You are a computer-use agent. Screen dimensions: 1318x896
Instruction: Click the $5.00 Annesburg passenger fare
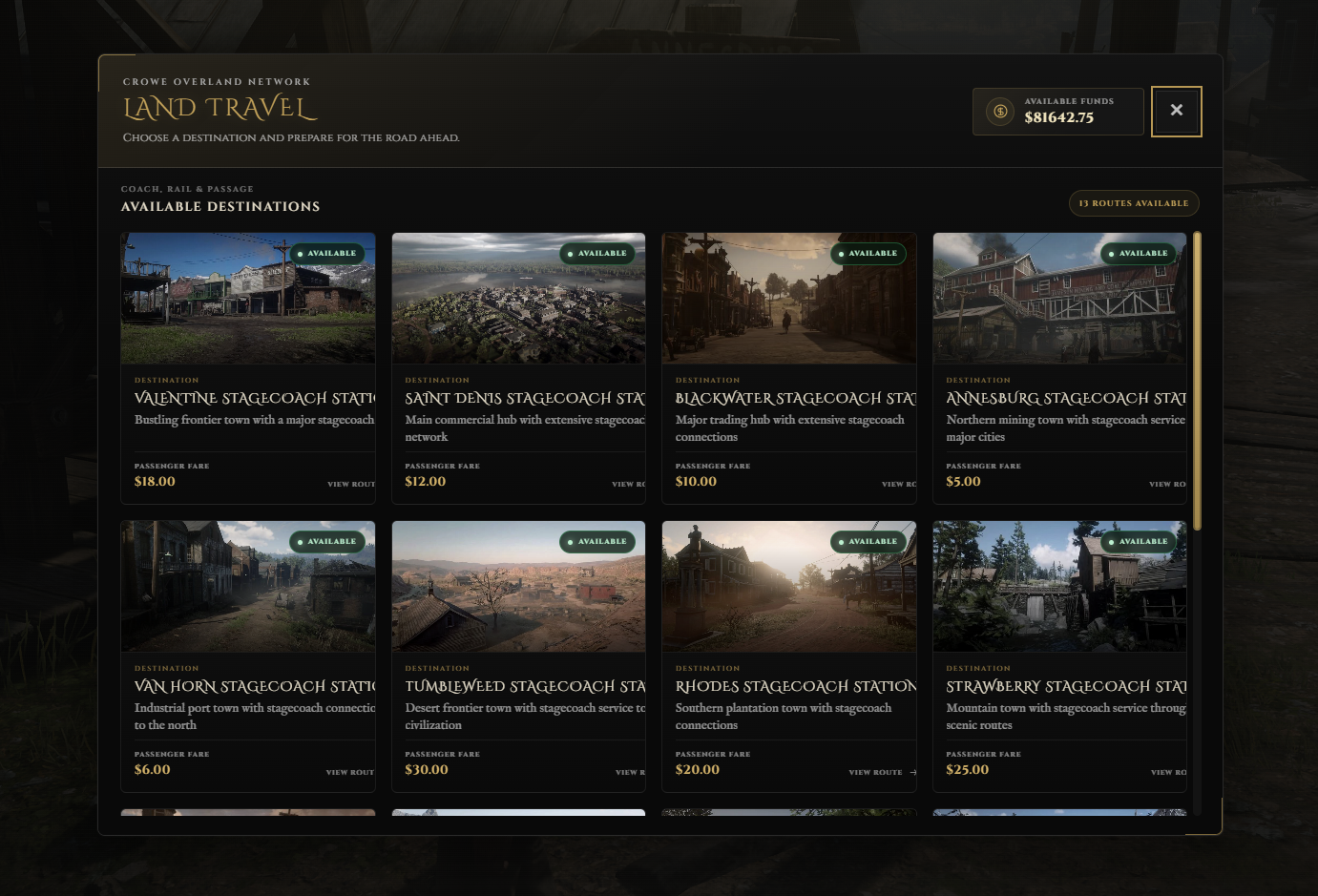[963, 482]
